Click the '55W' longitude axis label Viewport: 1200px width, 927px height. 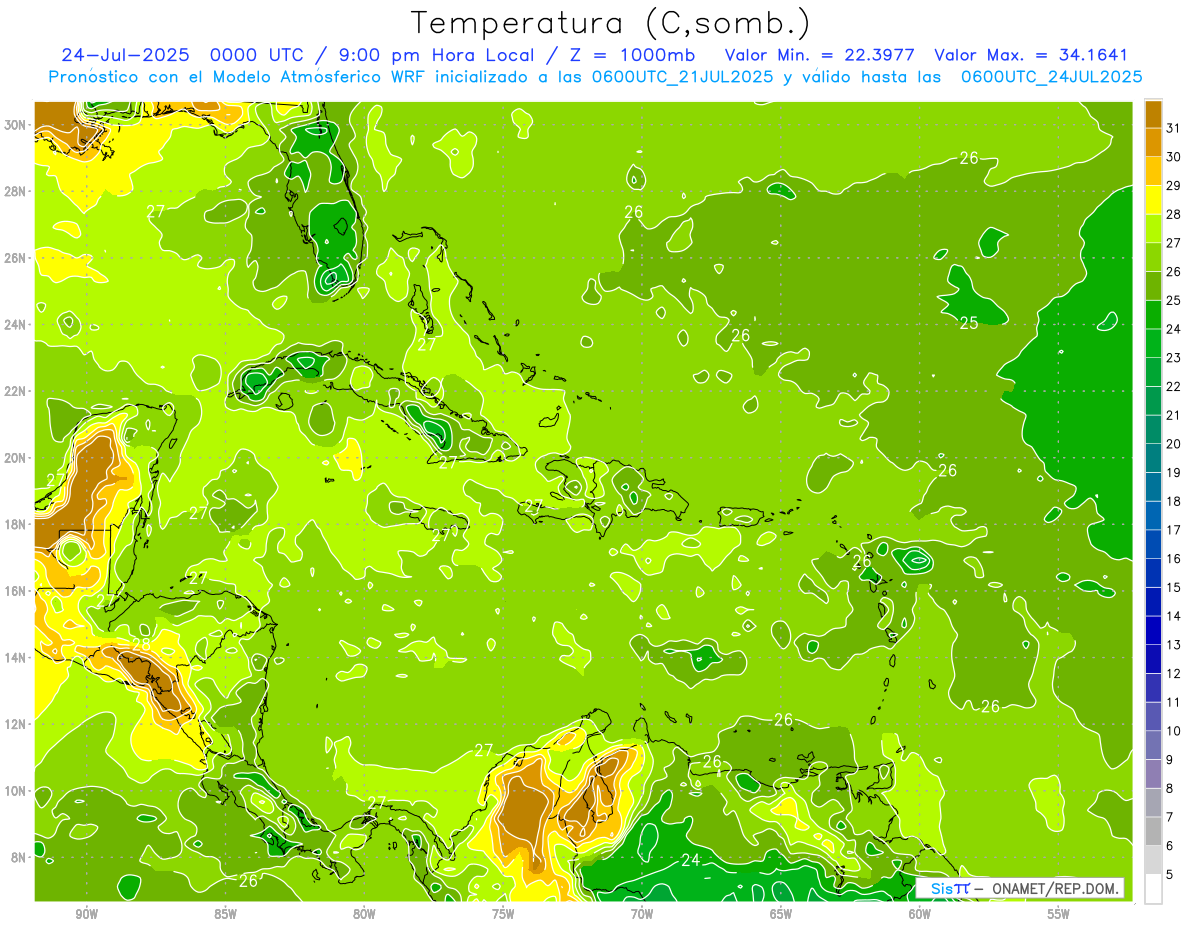(x=1059, y=914)
